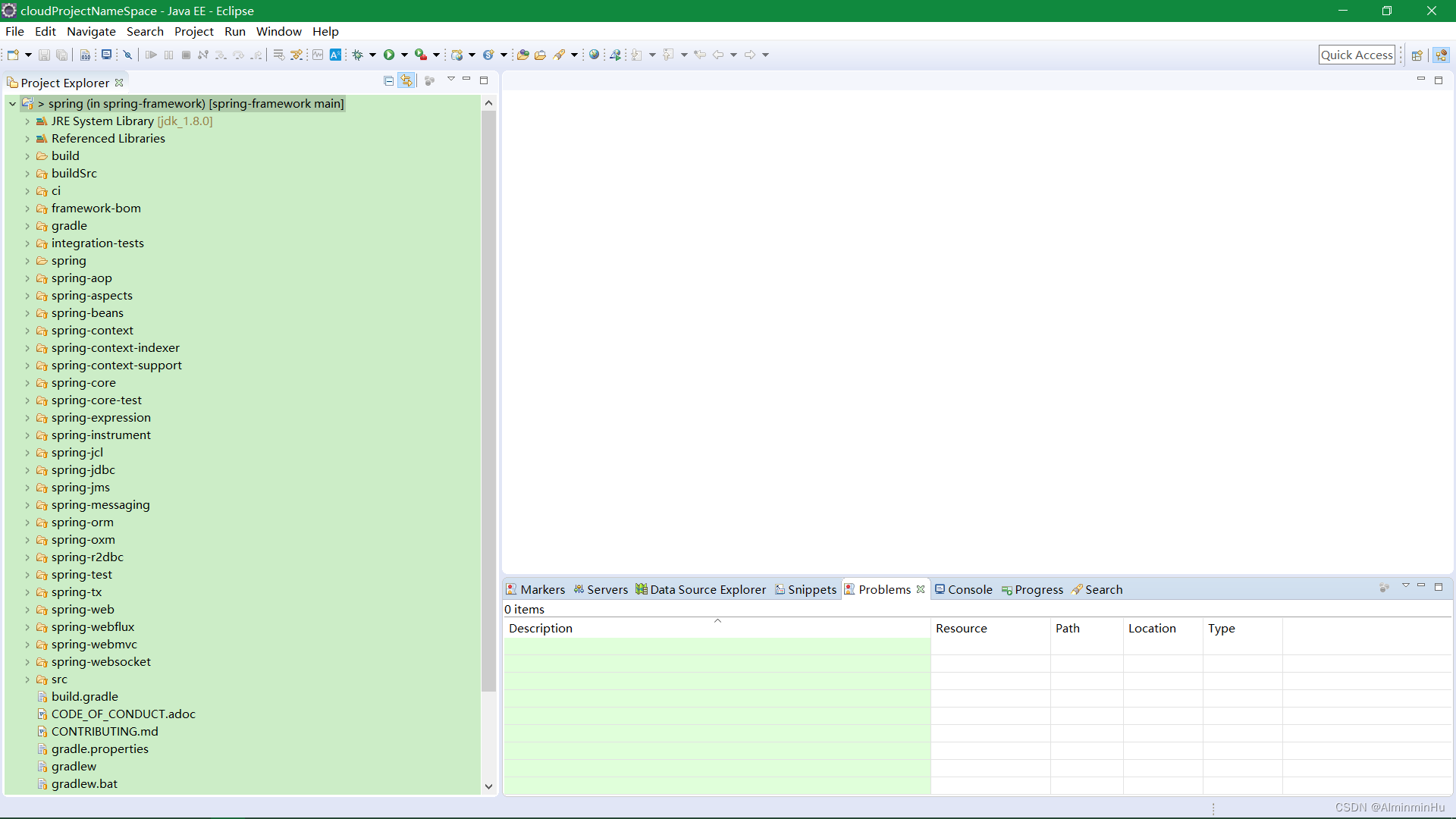Open the Window menu
The width and height of the screenshot is (1456, 819).
(278, 31)
